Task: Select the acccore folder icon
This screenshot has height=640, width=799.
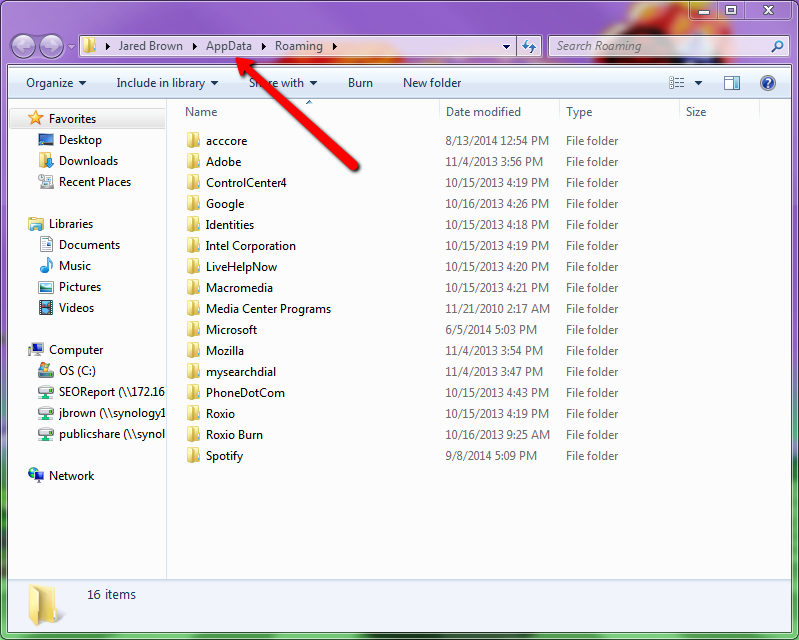Action: coord(193,140)
